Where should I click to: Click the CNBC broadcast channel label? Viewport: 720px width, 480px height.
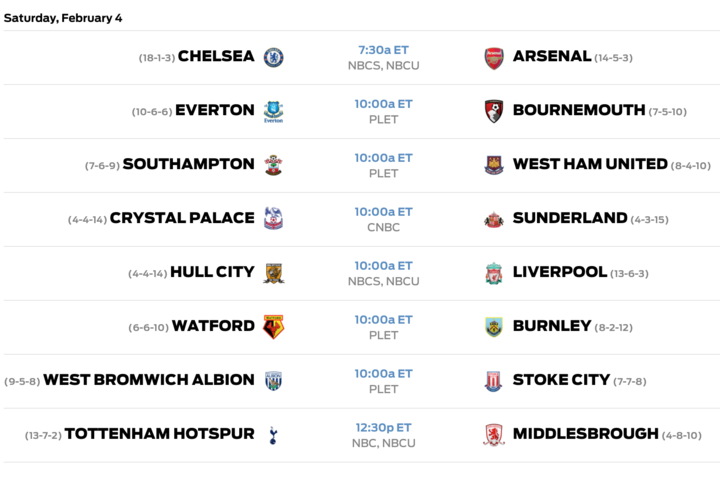tap(383, 227)
